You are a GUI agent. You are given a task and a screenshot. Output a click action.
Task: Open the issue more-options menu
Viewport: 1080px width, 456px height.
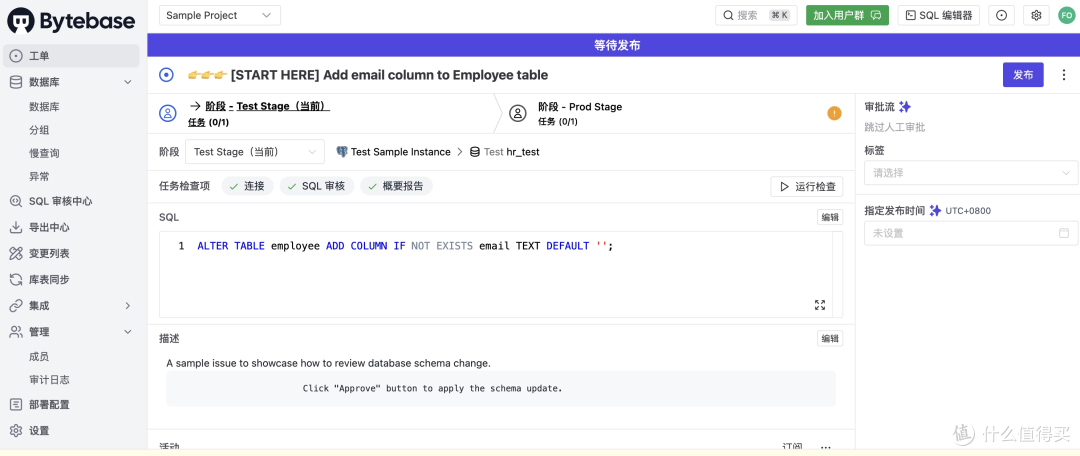[x=1063, y=75]
